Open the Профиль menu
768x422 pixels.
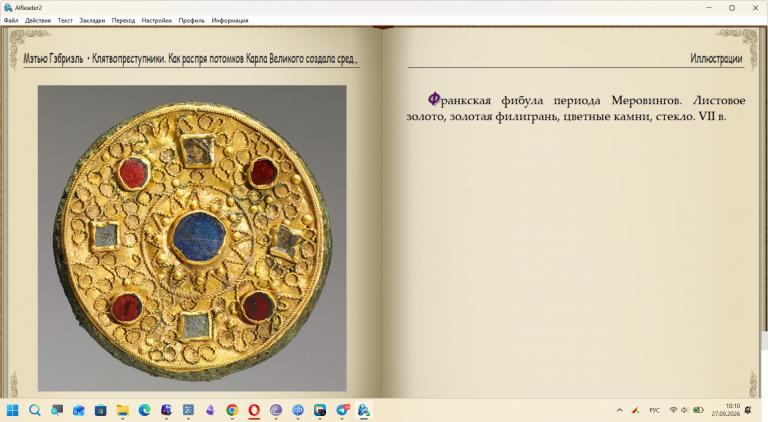192,21
